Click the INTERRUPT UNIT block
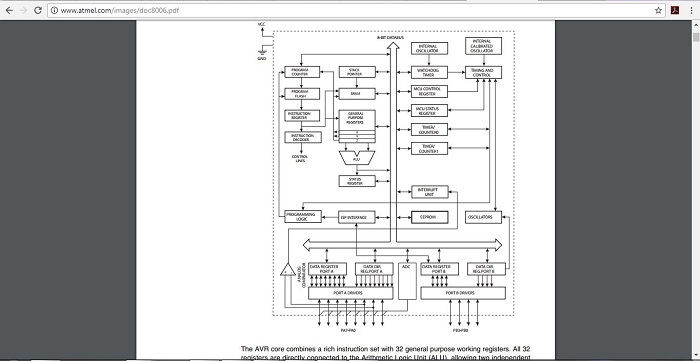The height and width of the screenshot is (361, 700). click(x=429, y=192)
